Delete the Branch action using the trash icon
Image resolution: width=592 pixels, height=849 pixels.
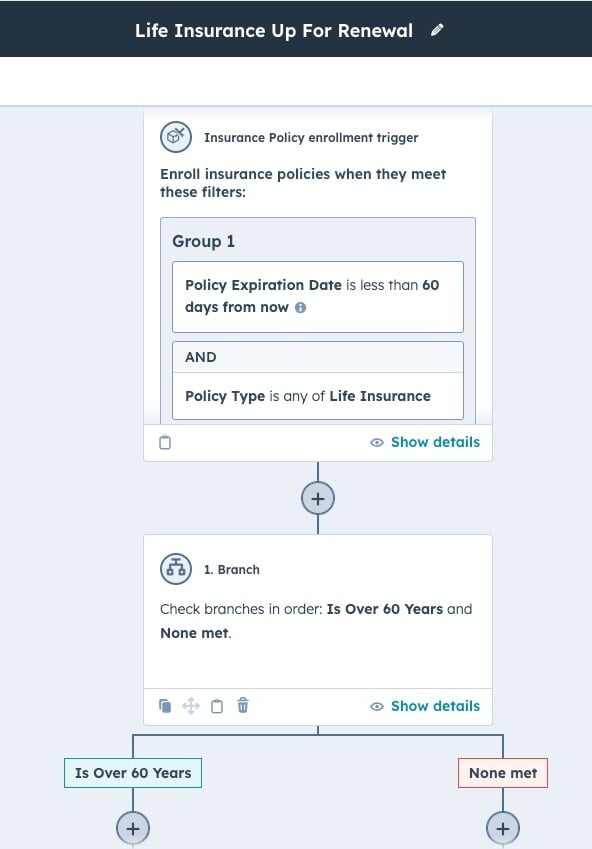coord(243,706)
